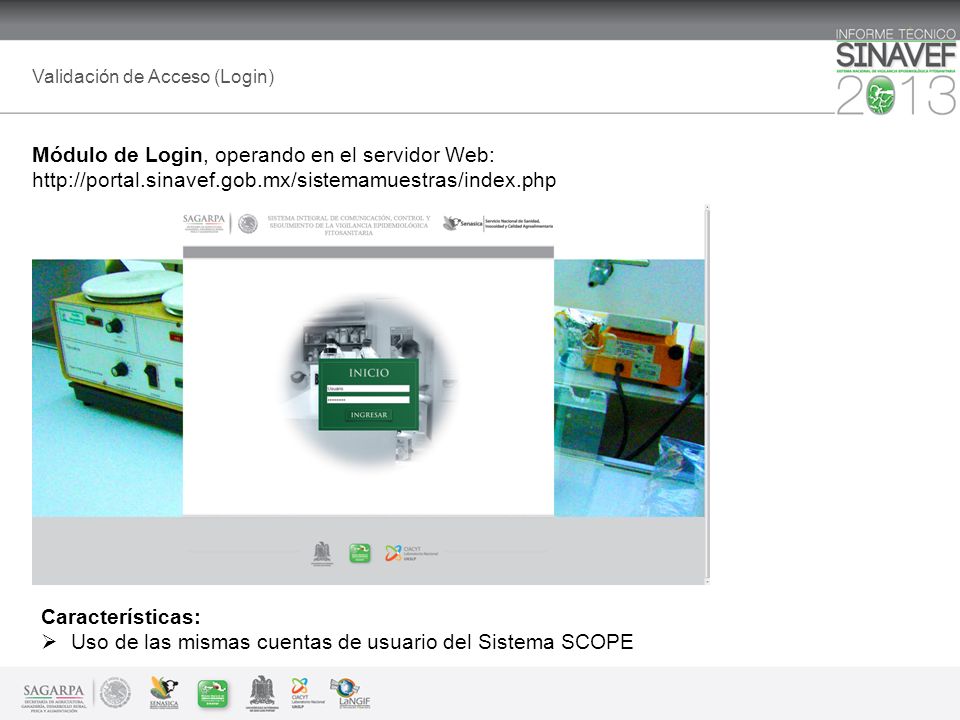Click the CIACYT logo in login page footer

[411, 553]
